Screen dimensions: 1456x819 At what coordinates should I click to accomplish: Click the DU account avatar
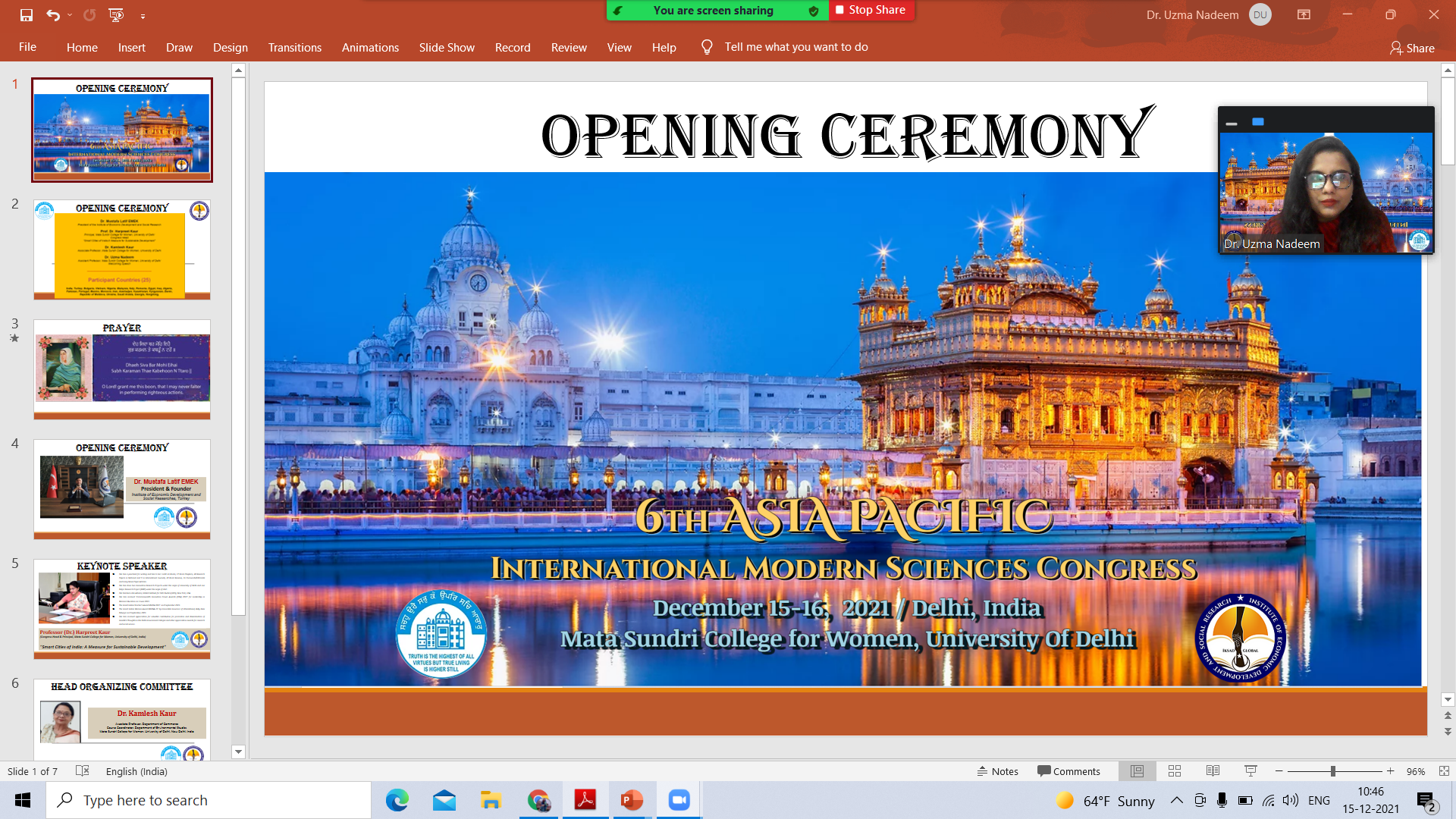point(1260,14)
